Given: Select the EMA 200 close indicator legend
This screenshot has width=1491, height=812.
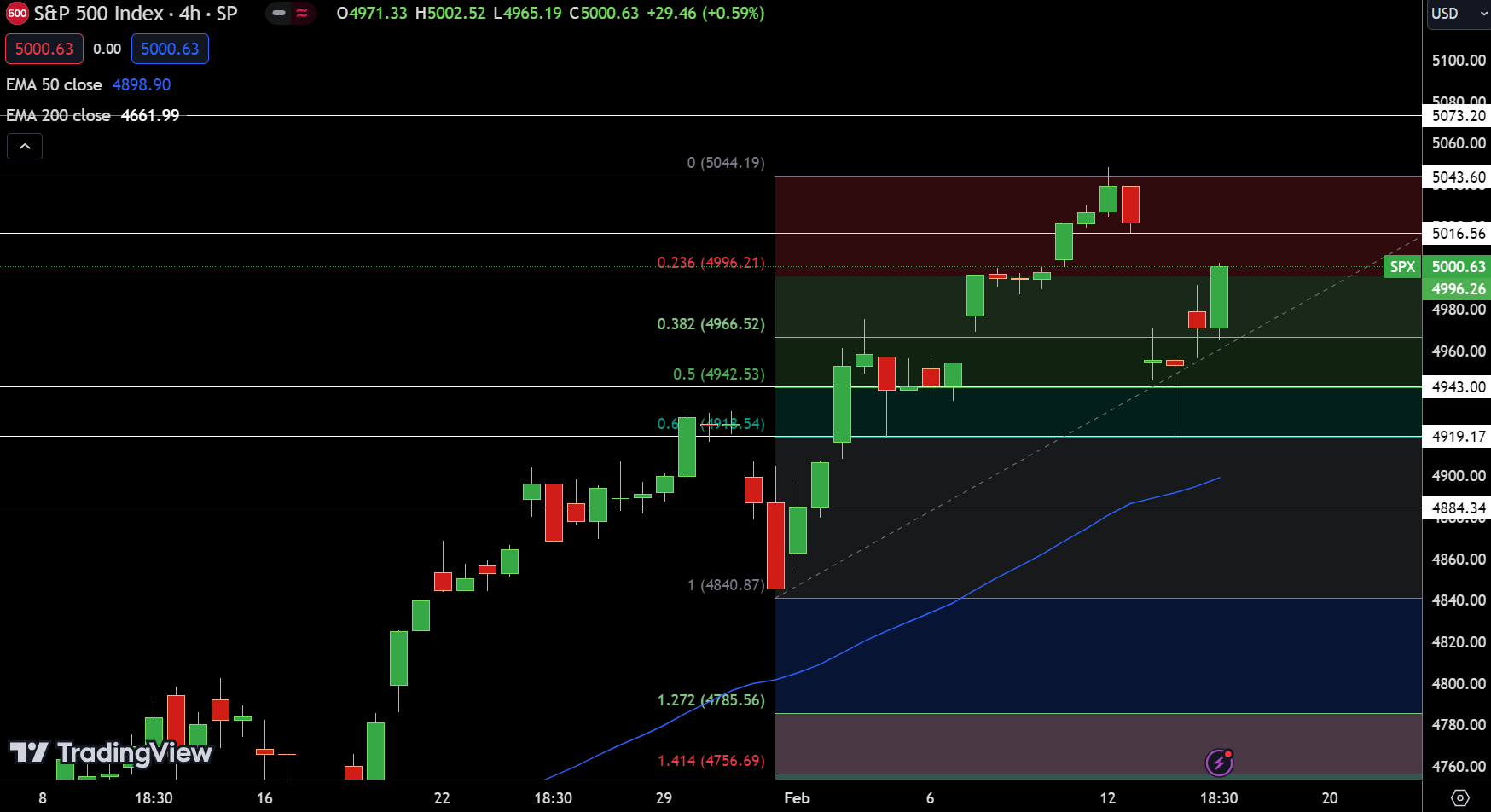Looking at the screenshot, I should [58, 115].
